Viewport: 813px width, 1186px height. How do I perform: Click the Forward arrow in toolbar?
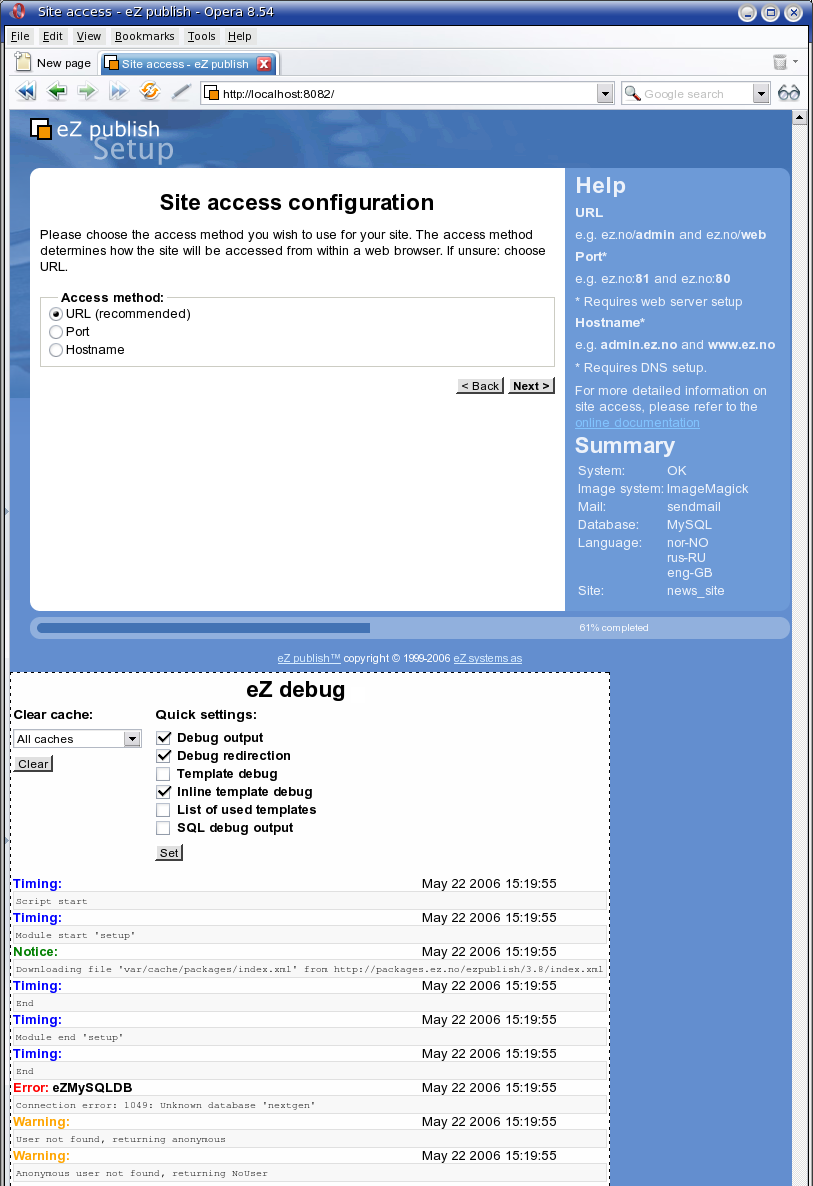(x=88, y=92)
